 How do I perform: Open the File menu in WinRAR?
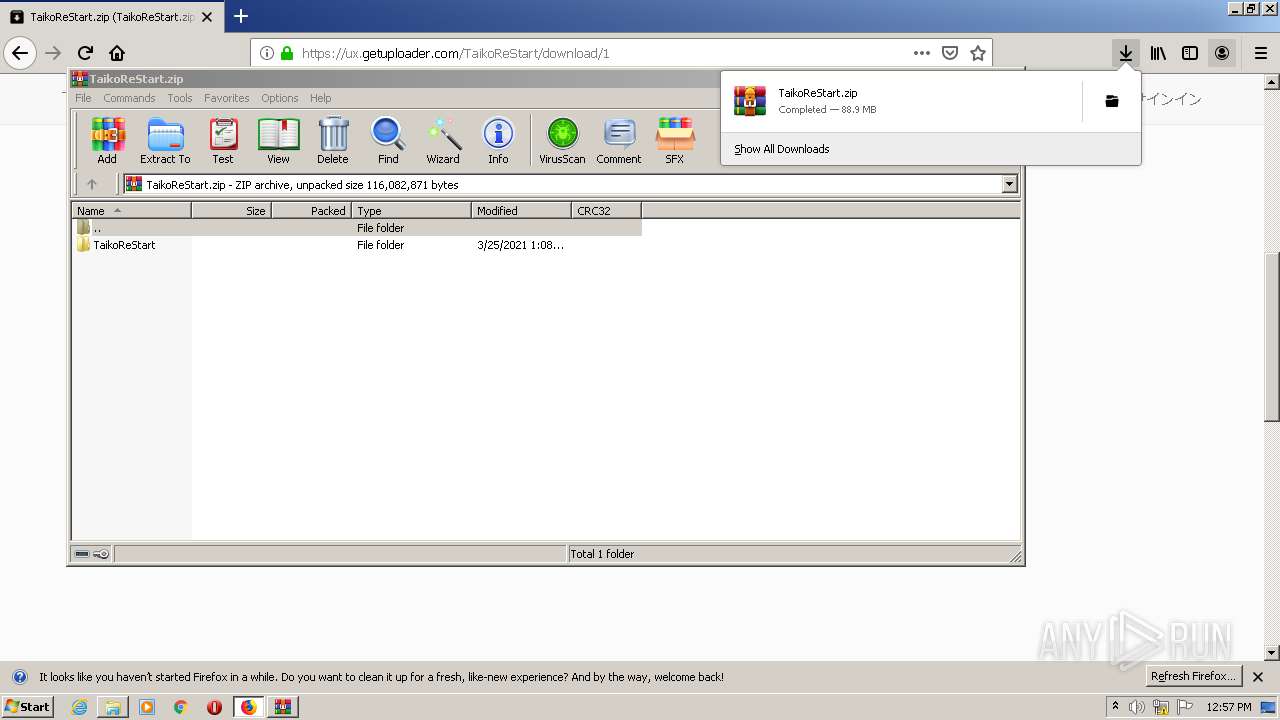point(83,98)
